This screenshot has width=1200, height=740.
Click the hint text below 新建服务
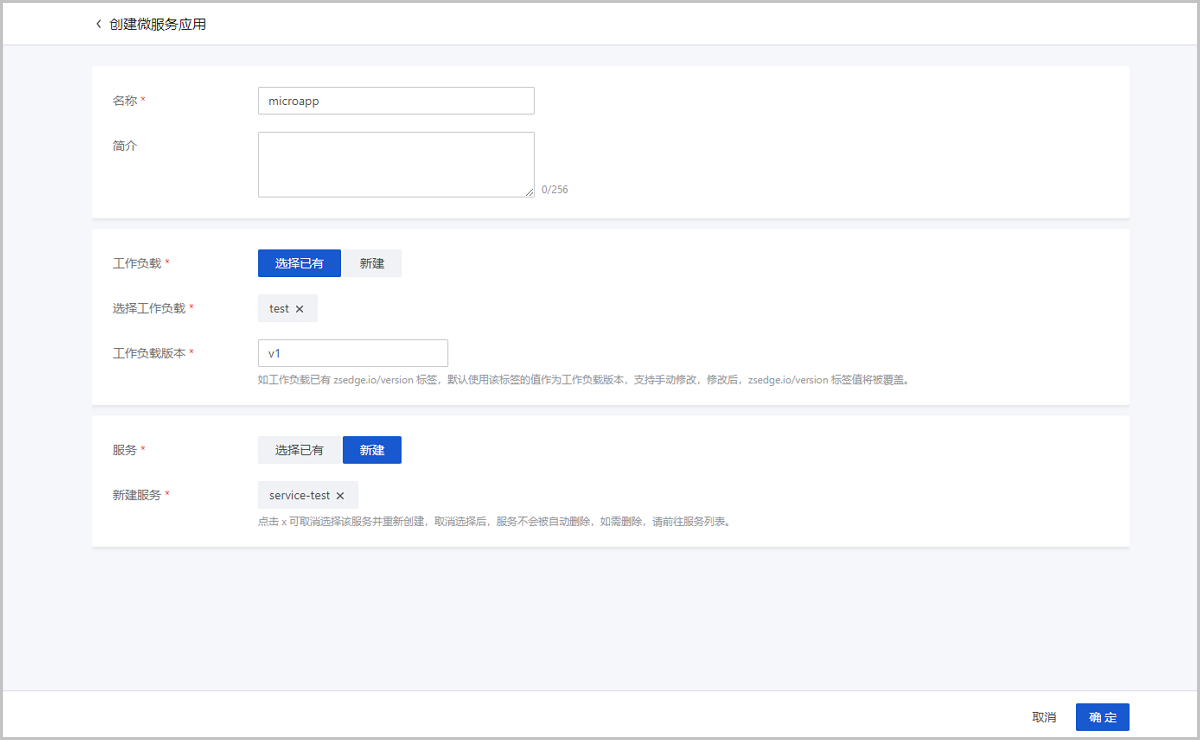pos(494,521)
